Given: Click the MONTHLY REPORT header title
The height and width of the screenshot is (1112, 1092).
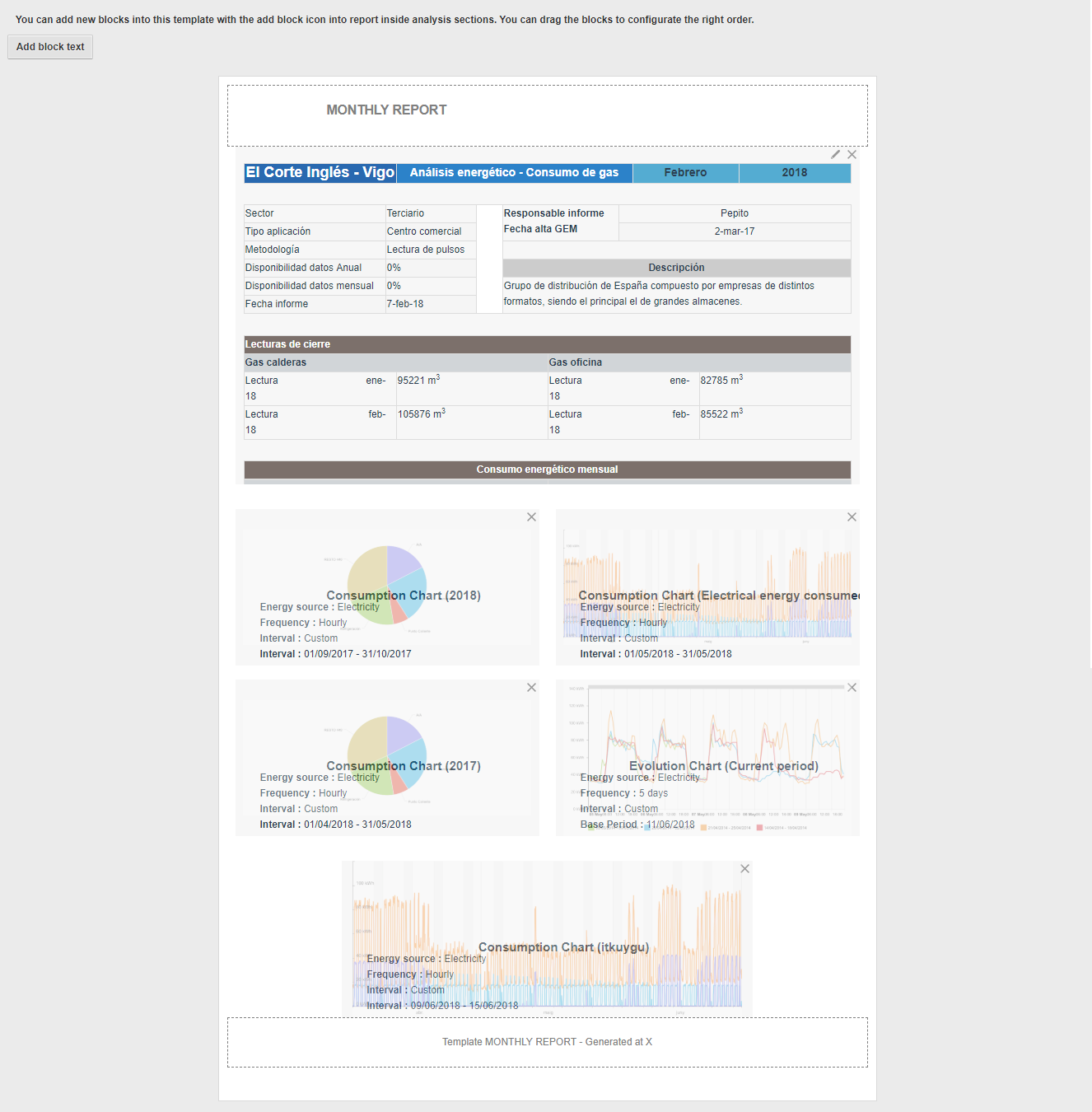Looking at the screenshot, I should 386,110.
